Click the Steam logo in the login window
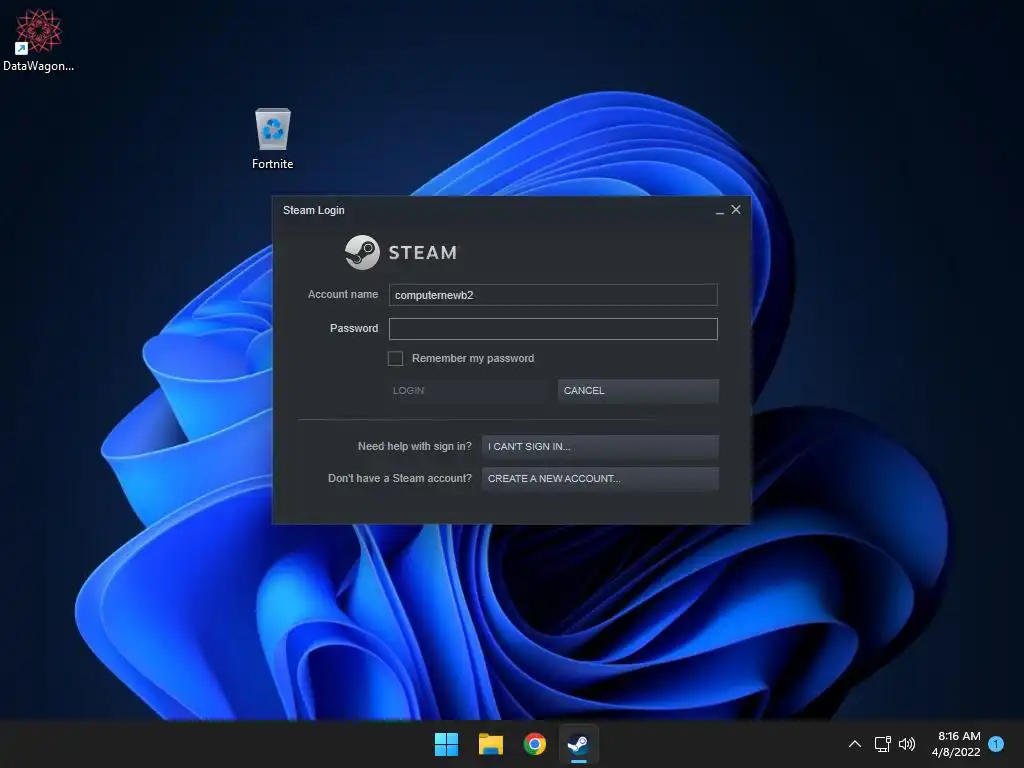This screenshot has height=768, width=1024. [x=401, y=252]
